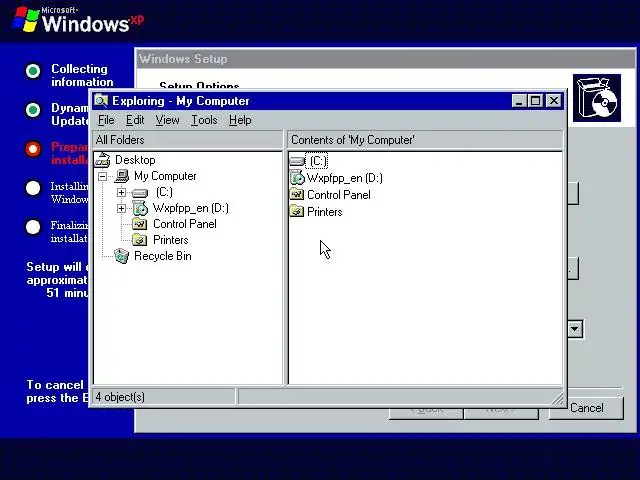Open the Edit menu
The image size is (640, 480).
coord(135,120)
